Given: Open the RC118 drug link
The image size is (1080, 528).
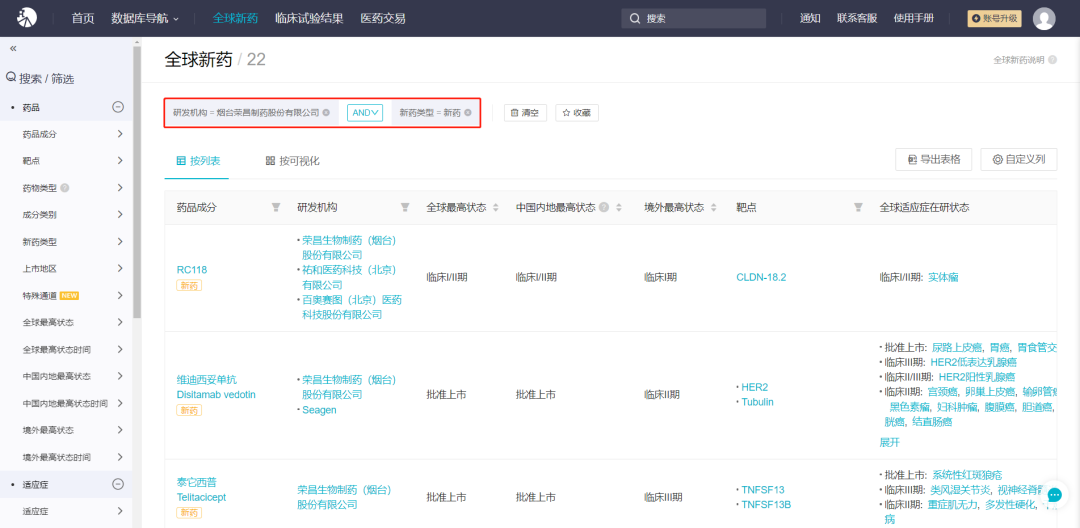Looking at the screenshot, I should point(191,270).
